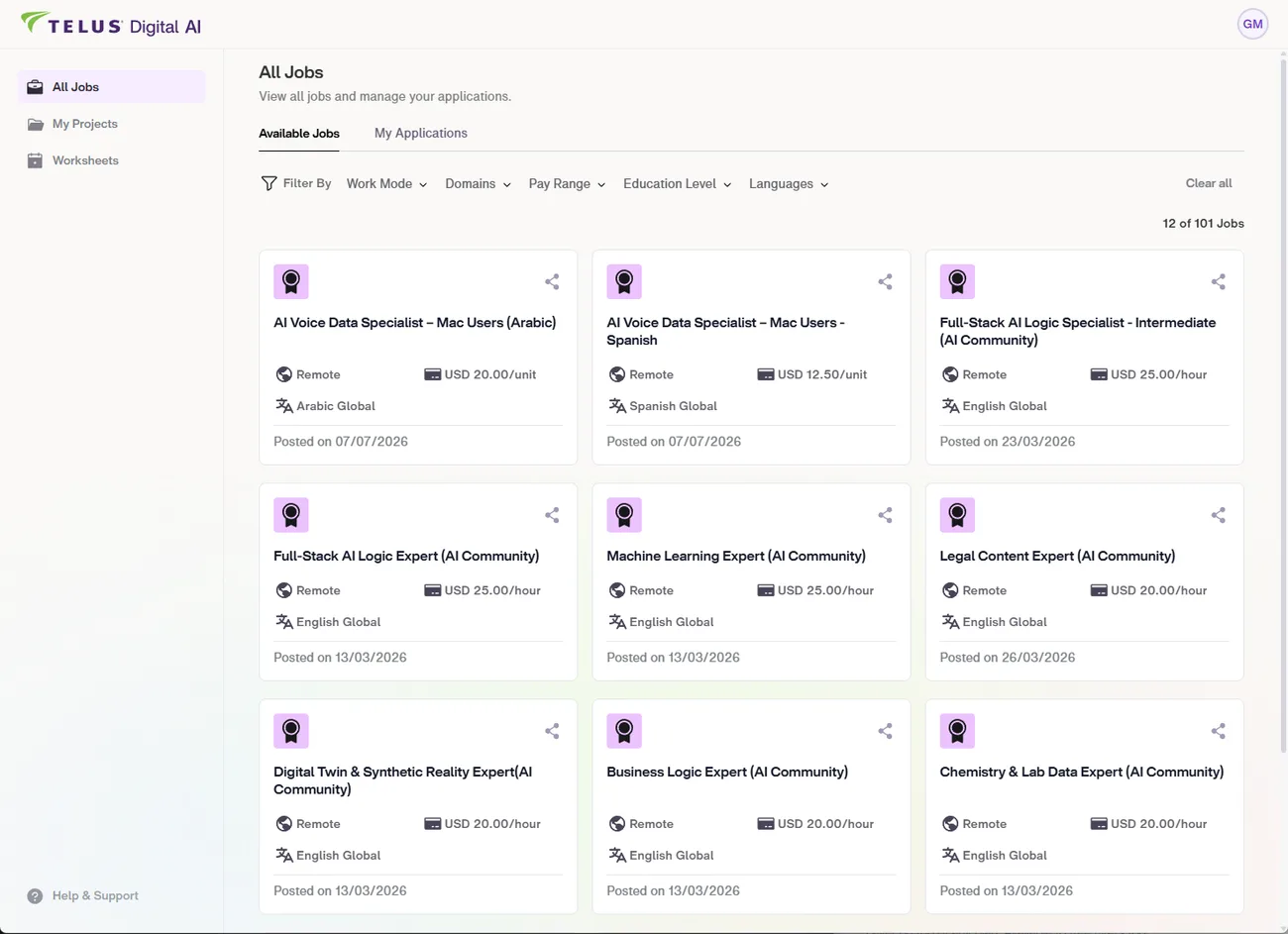Click the Worksheets calendar icon
The image size is (1288, 934).
click(x=35, y=160)
